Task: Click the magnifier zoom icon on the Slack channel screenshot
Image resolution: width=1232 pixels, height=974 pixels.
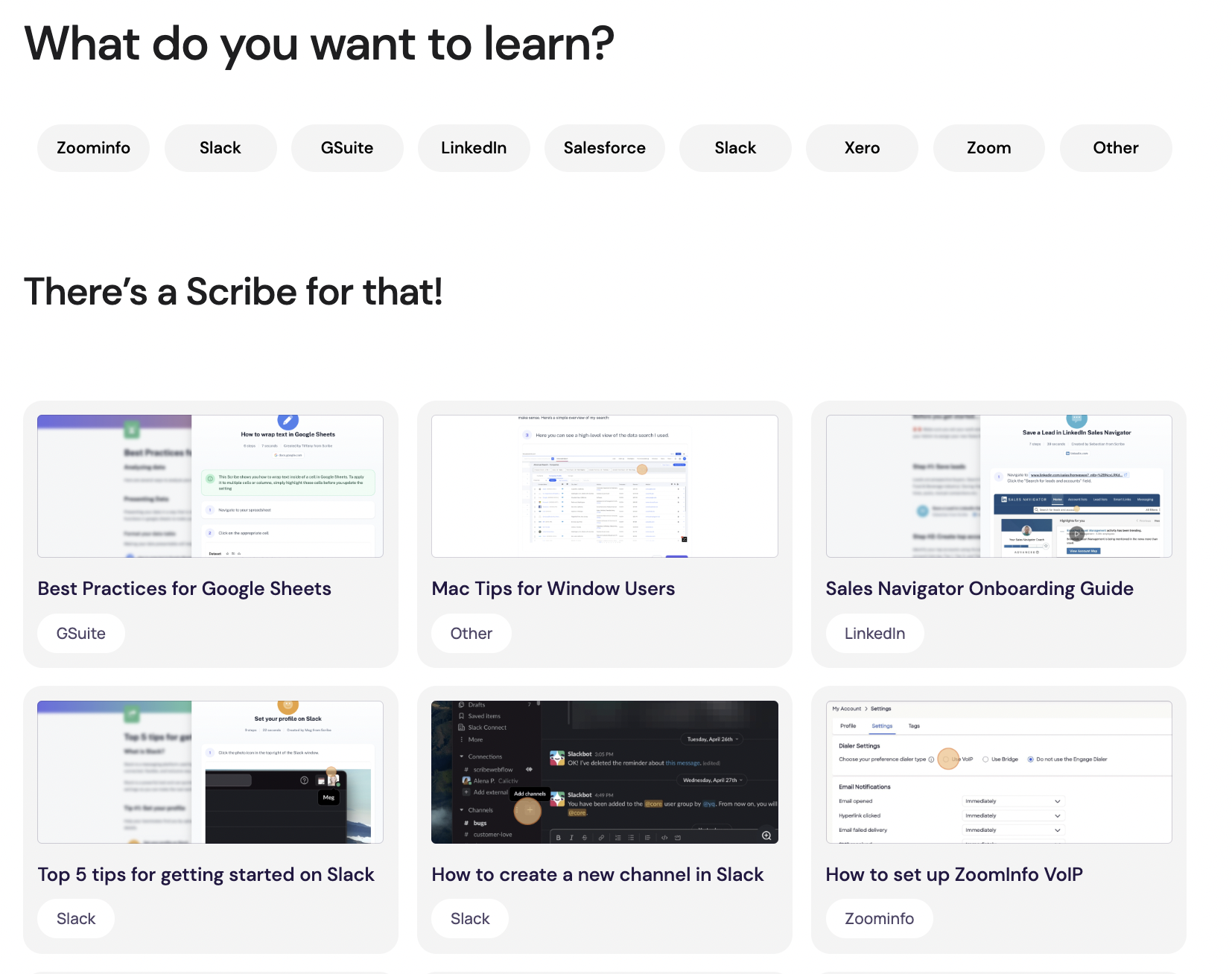Action: click(x=765, y=835)
